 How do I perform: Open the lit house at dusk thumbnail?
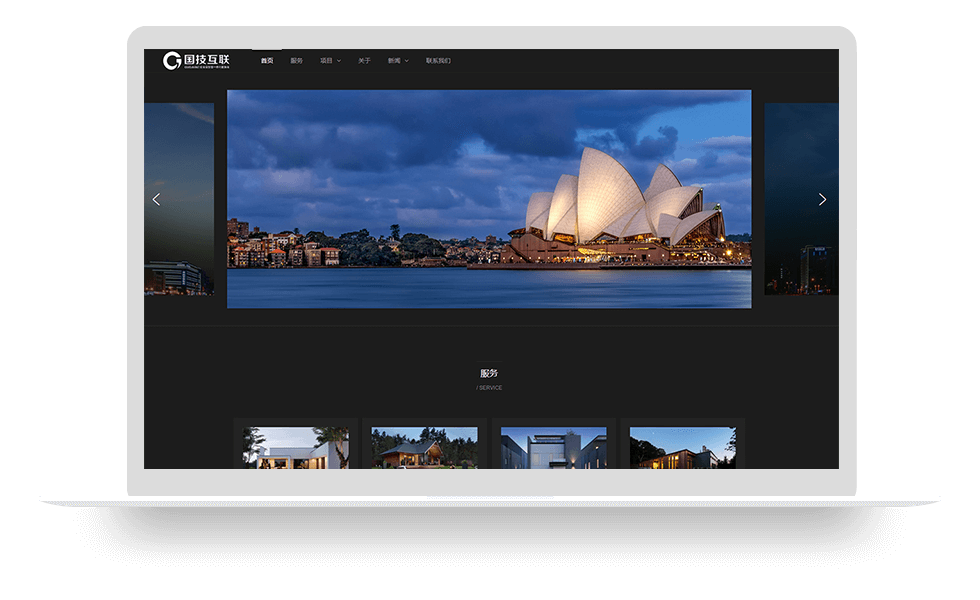[x=682, y=448]
